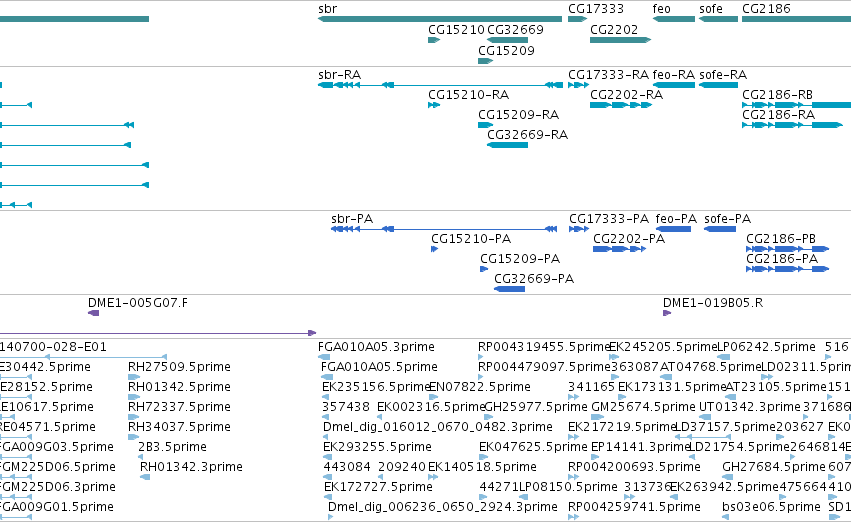Click the CG2202 gene label

[614, 30]
